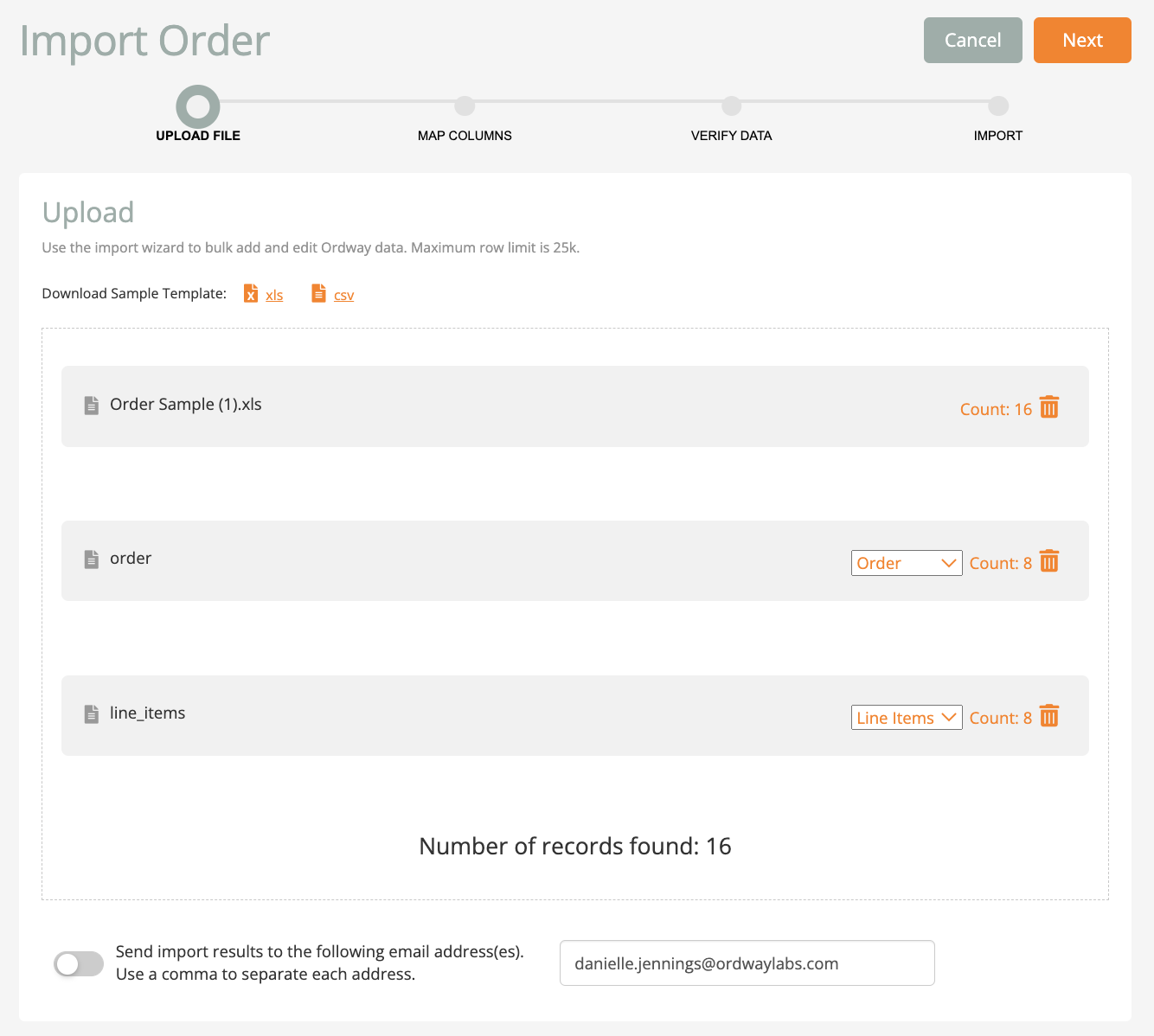1154x1036 pixels.
Task: Delete the Order Sample (1).xls file
Action: [1049, 407]
